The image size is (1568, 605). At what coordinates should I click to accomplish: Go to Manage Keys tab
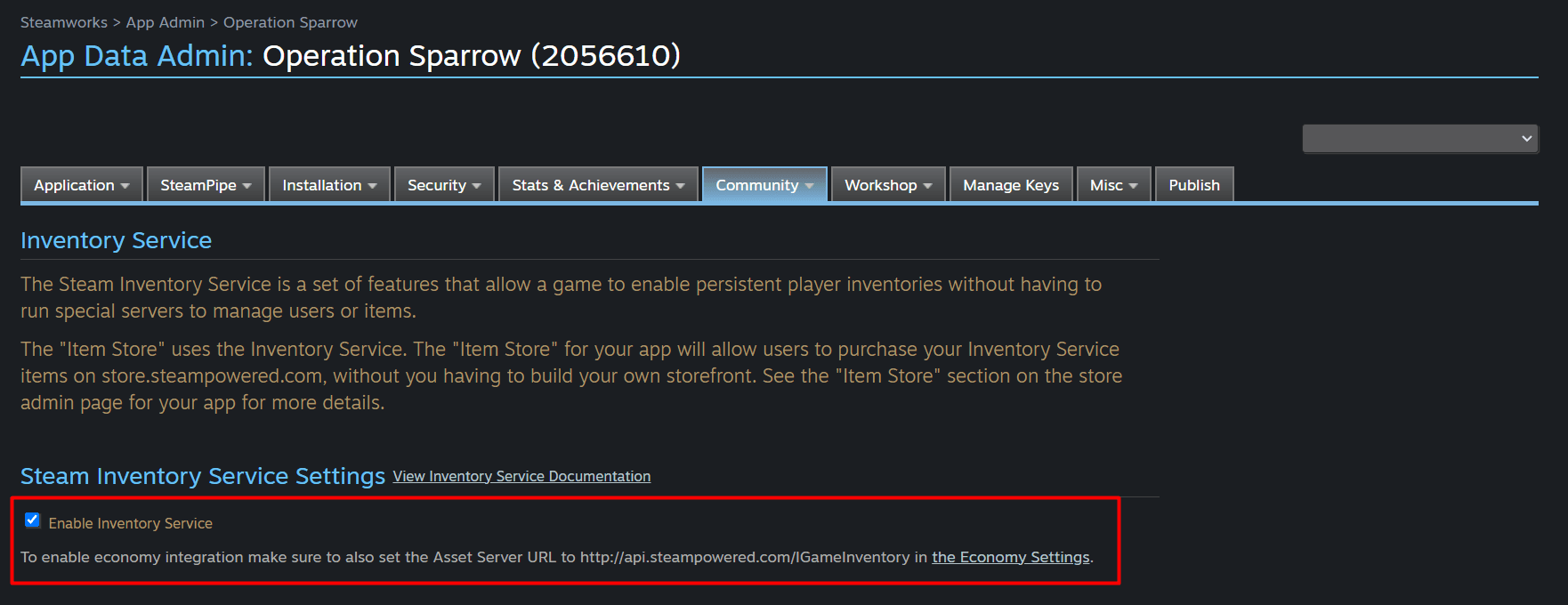tap(1011, 185)
